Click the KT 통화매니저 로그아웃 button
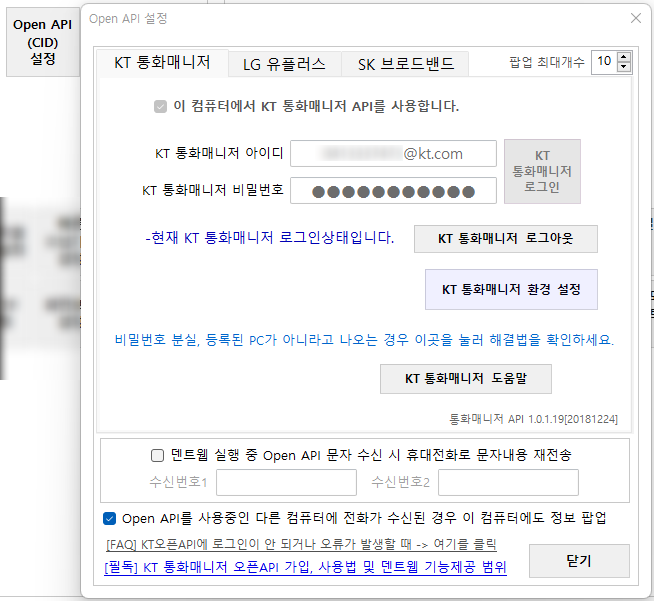The height and width of the screenshot is (601, 654). [x=506, y=239]
